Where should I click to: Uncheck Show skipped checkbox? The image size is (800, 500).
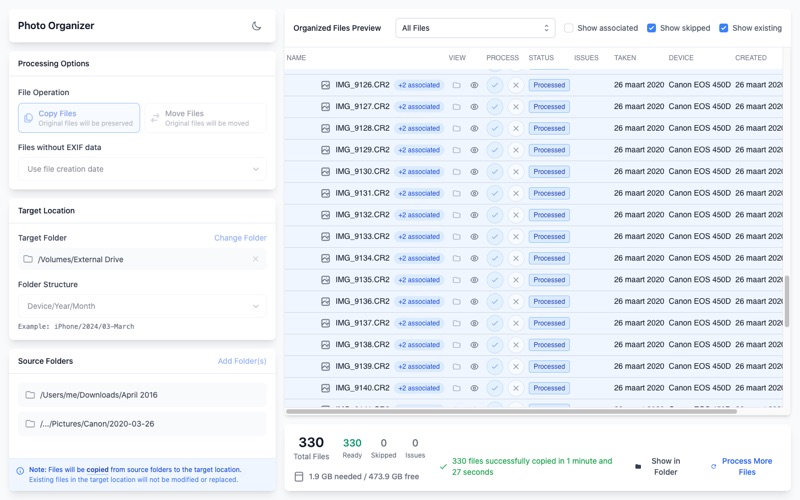tap(651, 28)
